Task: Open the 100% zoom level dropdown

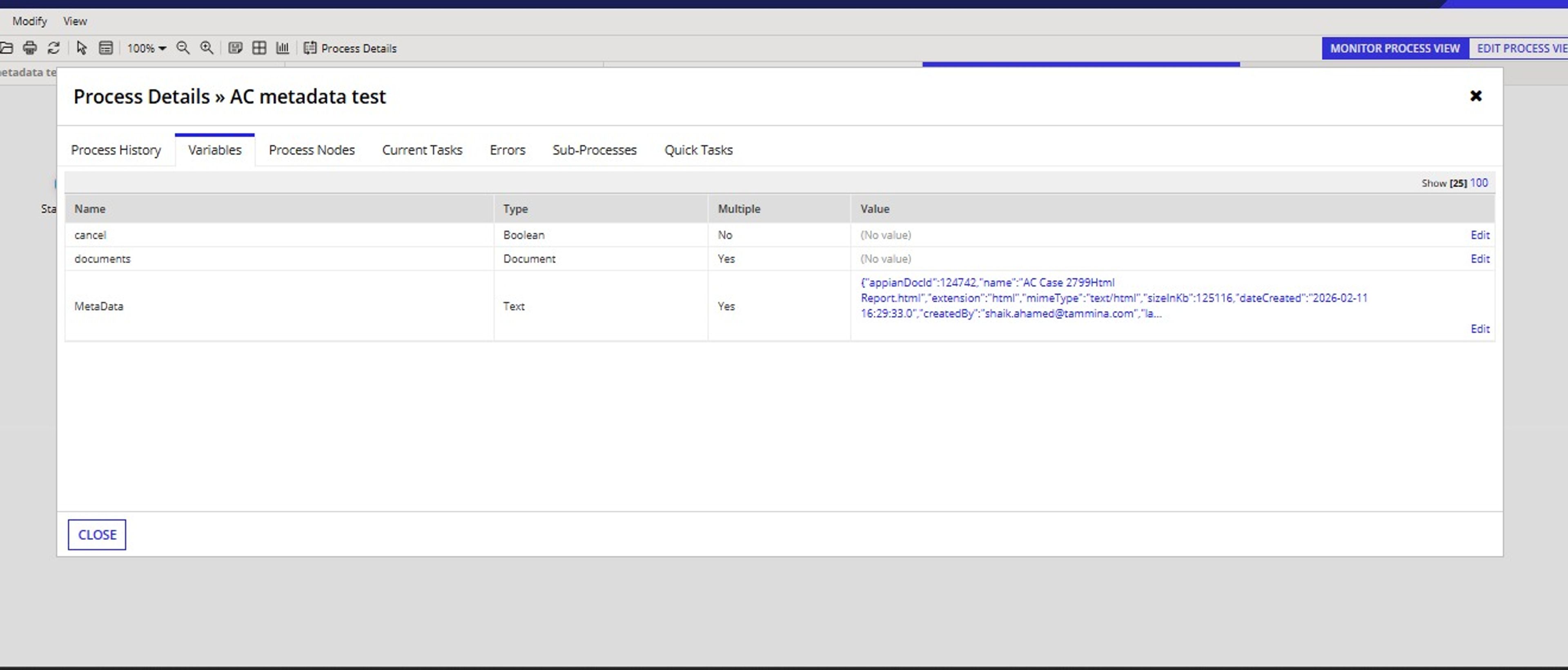Action: [146, 49]
